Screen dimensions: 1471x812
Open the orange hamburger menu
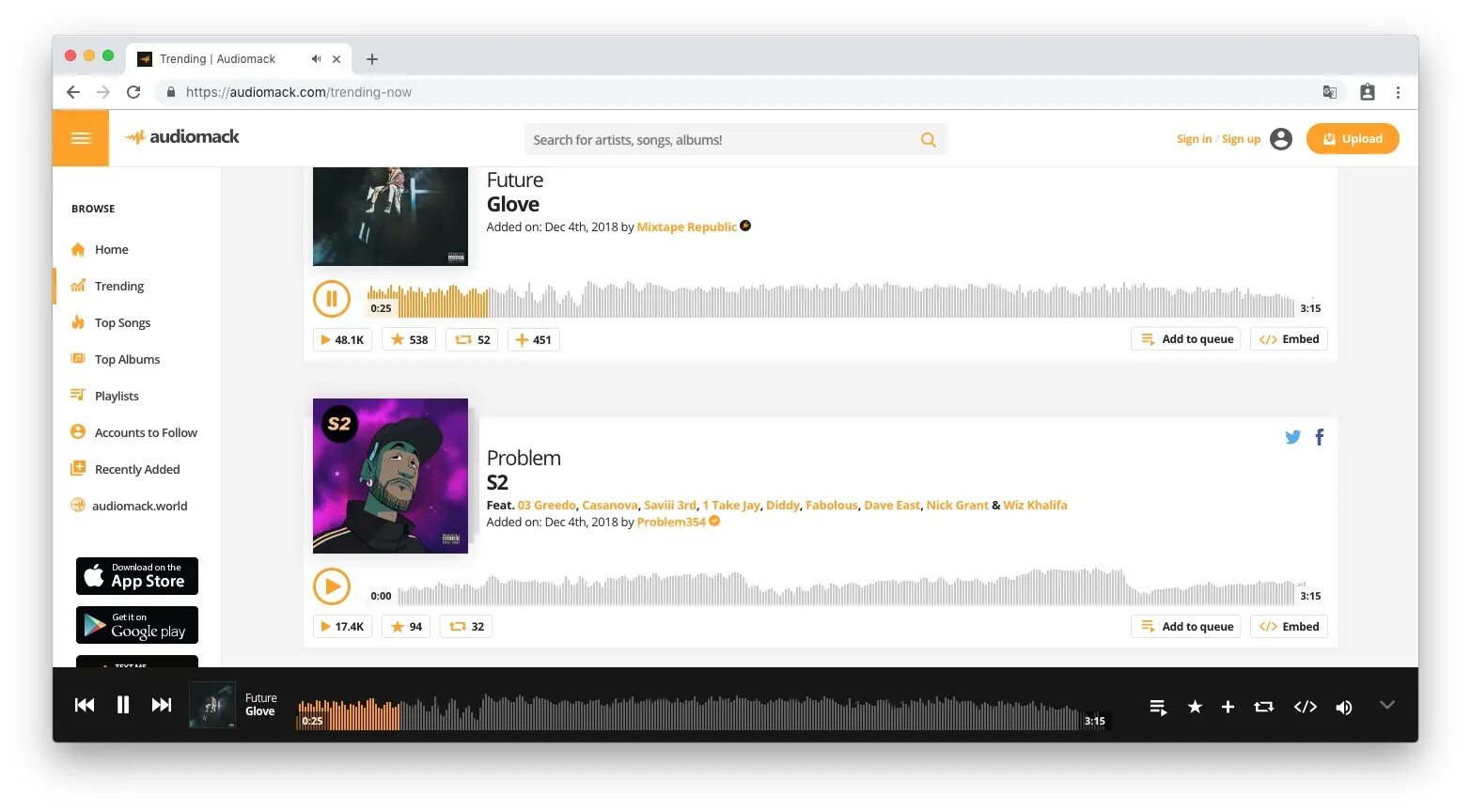tap(81, 138)
